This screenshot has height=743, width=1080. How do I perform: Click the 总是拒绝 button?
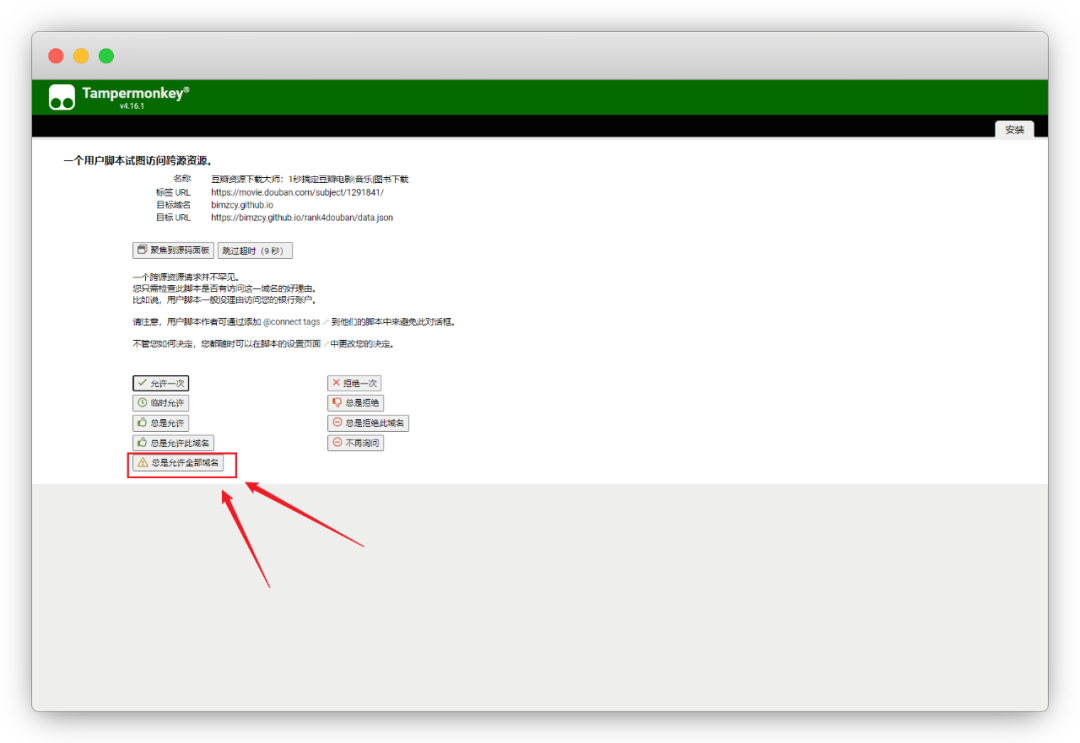click(x=355, y=403)
